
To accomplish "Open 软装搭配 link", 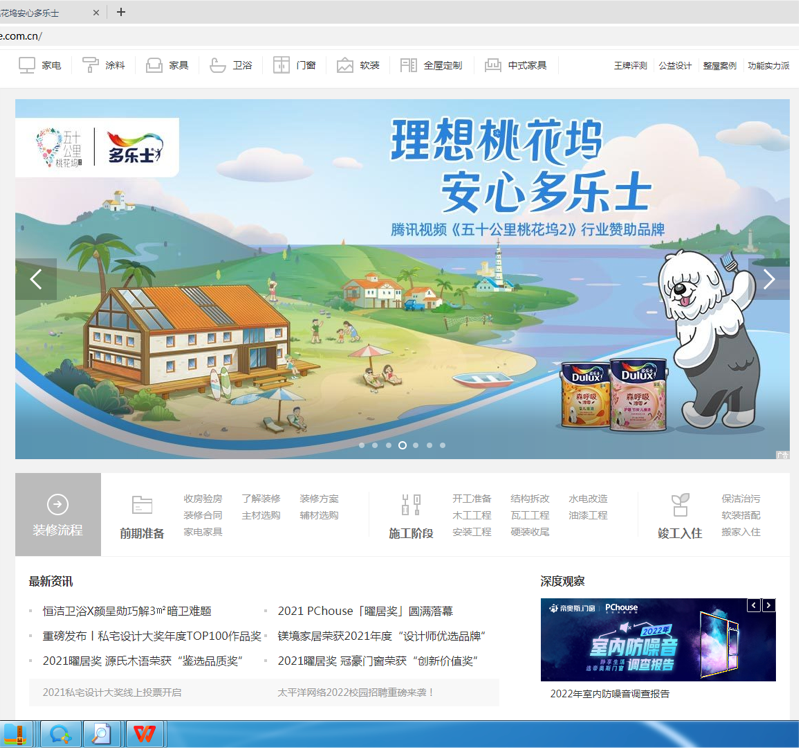I will [741, 515].
